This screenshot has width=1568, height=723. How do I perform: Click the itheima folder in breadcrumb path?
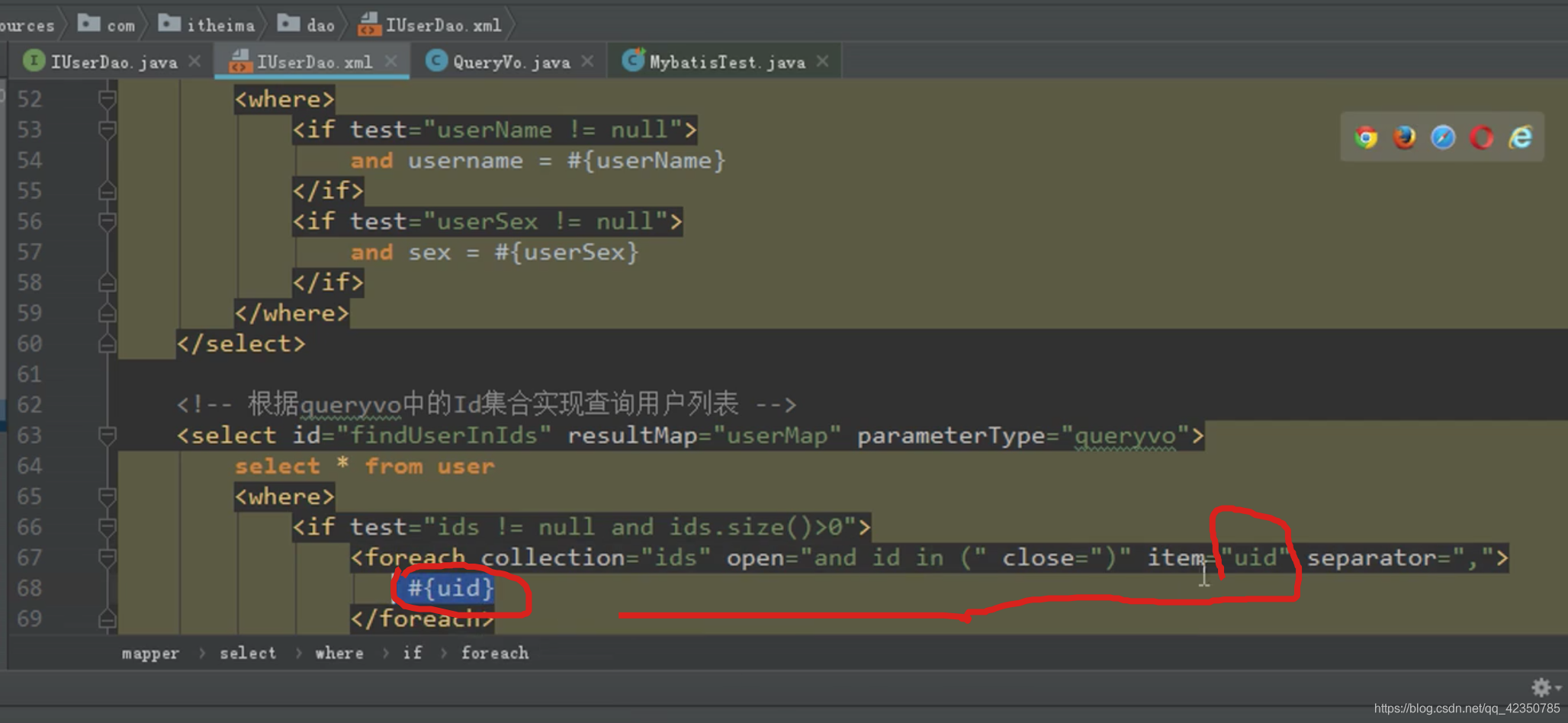point(207,24)
